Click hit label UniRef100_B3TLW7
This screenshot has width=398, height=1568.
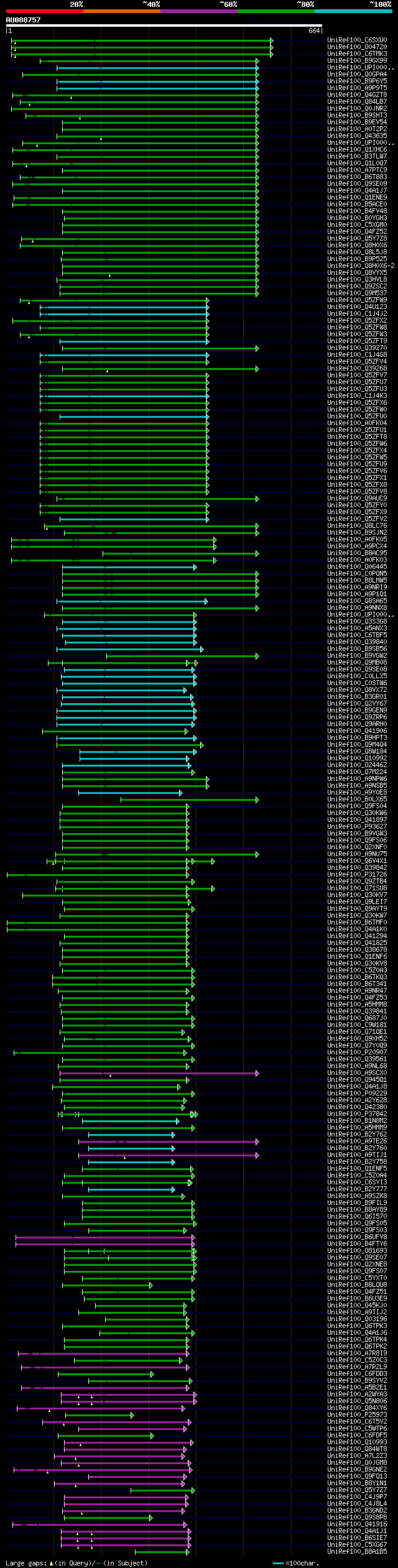(x=357, y=157)
